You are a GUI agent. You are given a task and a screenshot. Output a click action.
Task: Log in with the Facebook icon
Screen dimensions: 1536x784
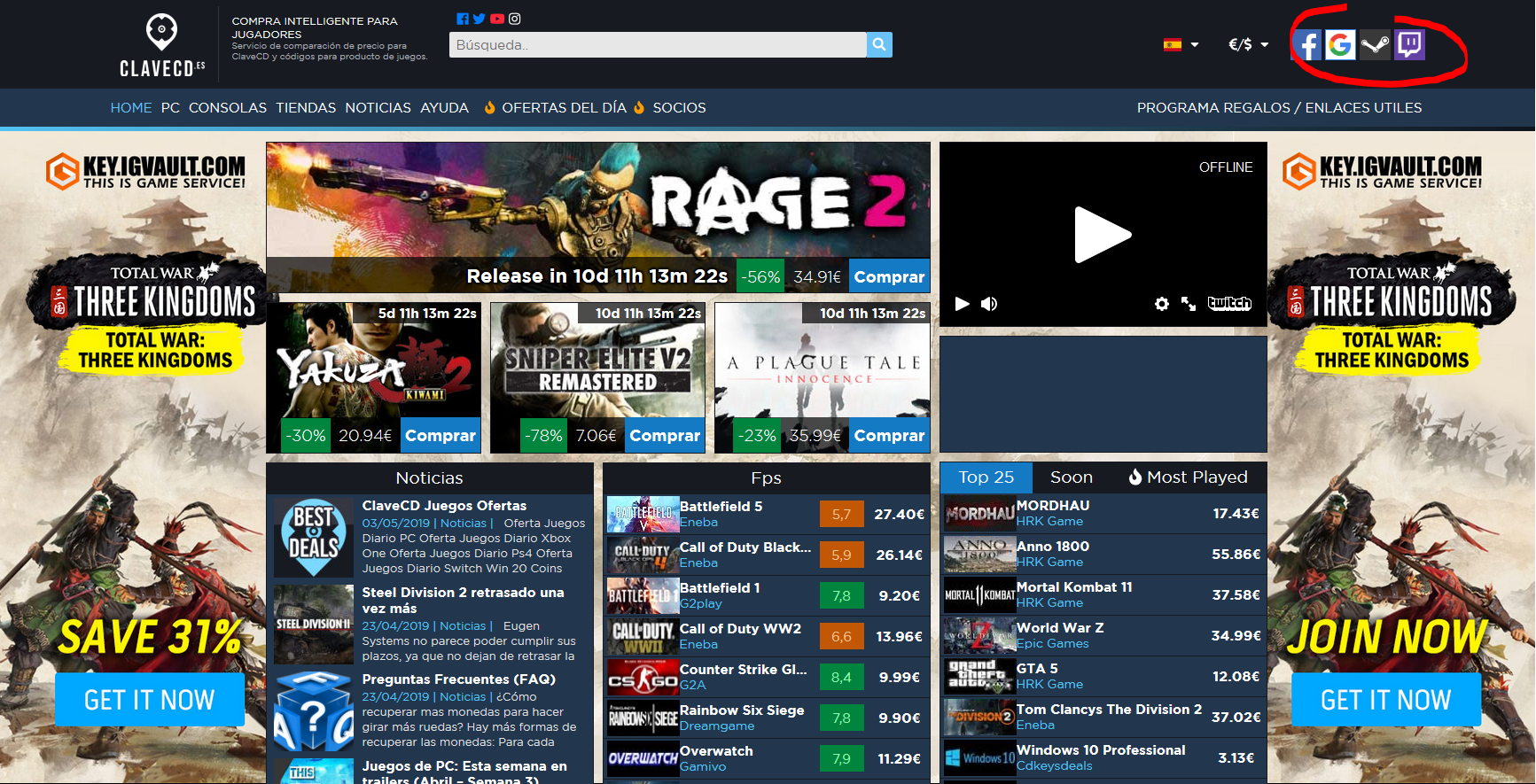tap(1306, 44)
